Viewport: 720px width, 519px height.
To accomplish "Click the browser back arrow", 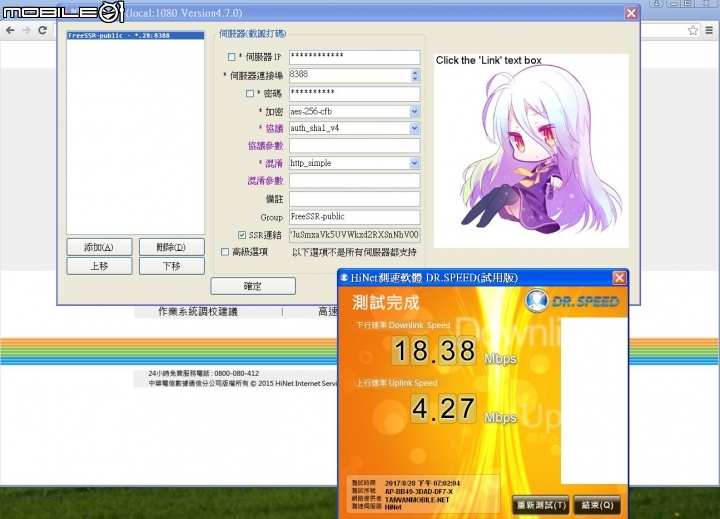I will pyautogui.click(x=10, y=30).
